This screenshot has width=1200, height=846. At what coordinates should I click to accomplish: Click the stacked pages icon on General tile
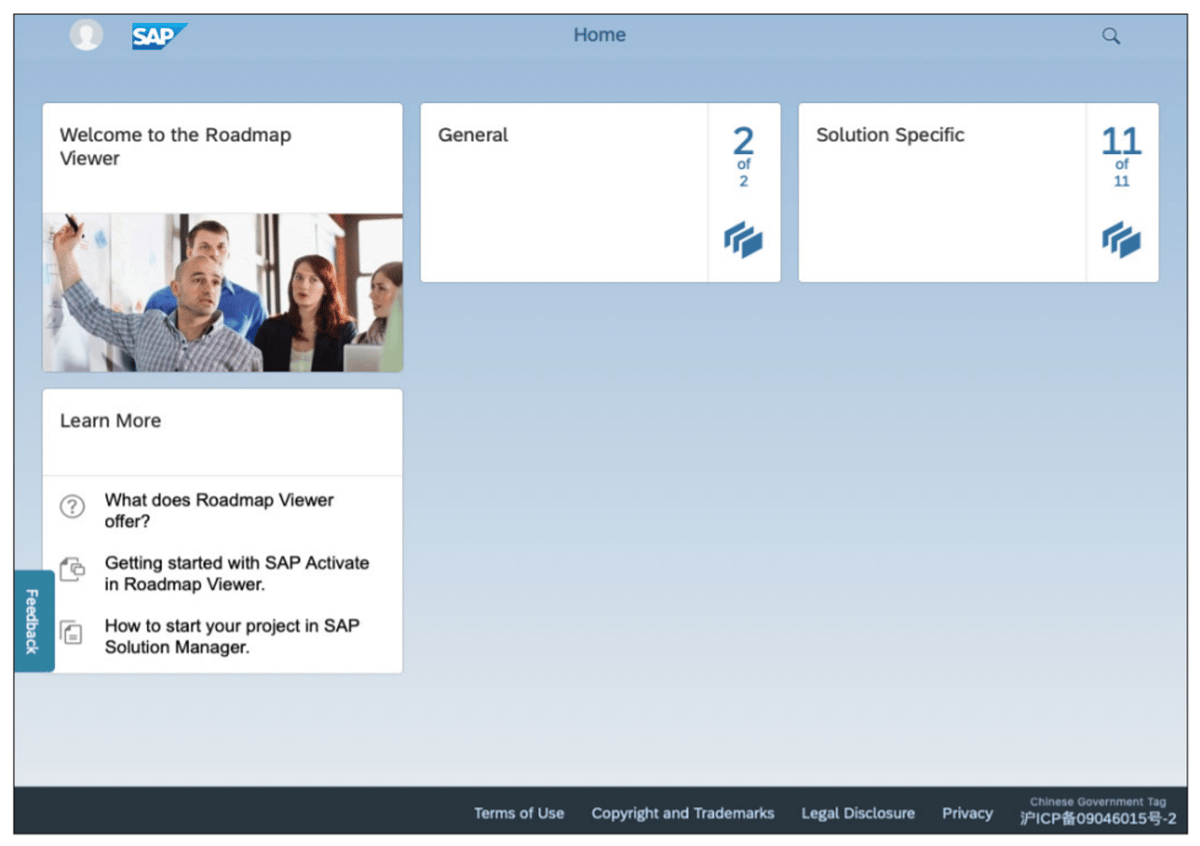pyautogui.click(x=743, y=240)
